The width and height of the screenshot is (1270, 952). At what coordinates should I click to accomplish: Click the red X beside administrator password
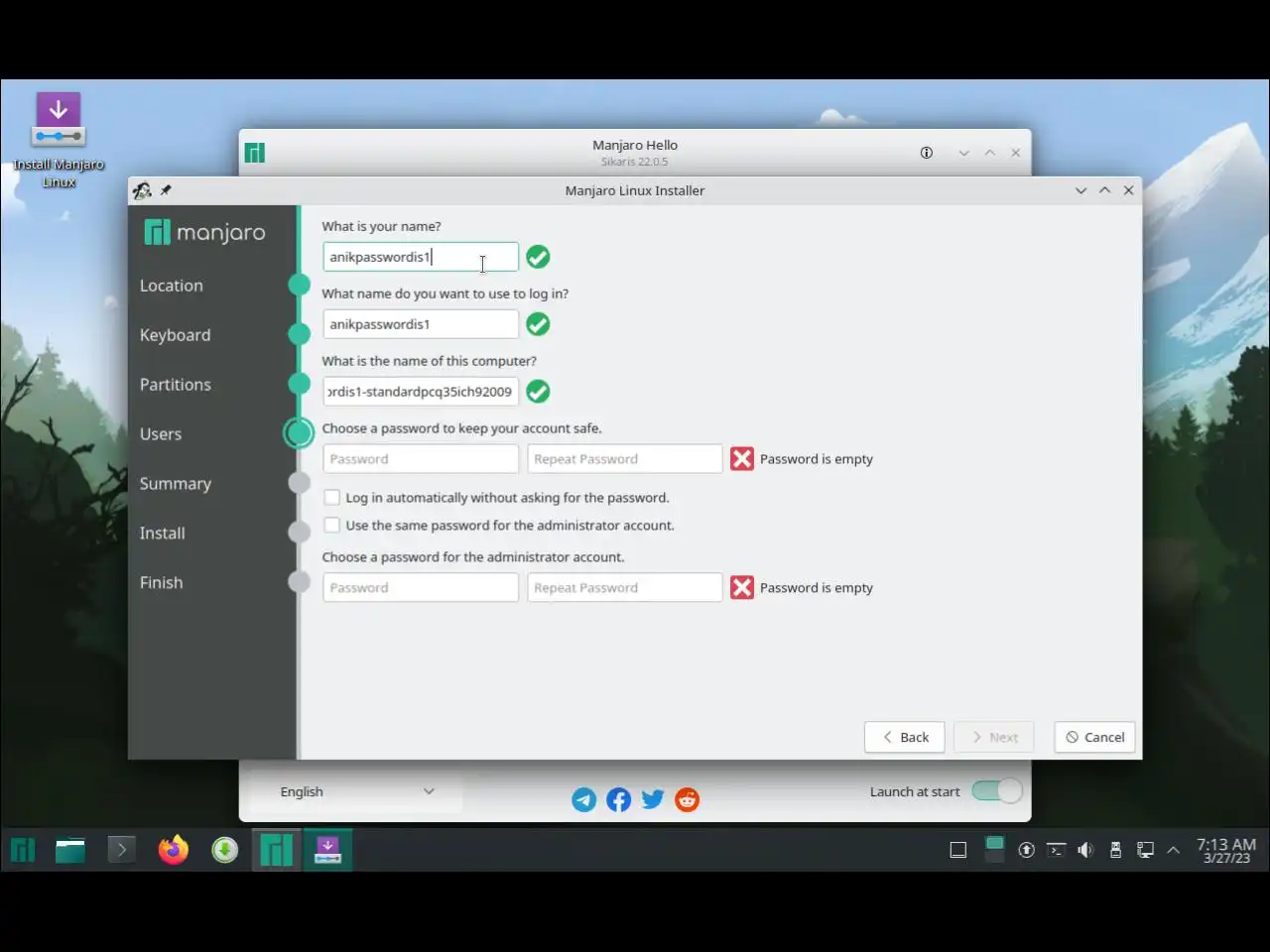pos(742,588)
